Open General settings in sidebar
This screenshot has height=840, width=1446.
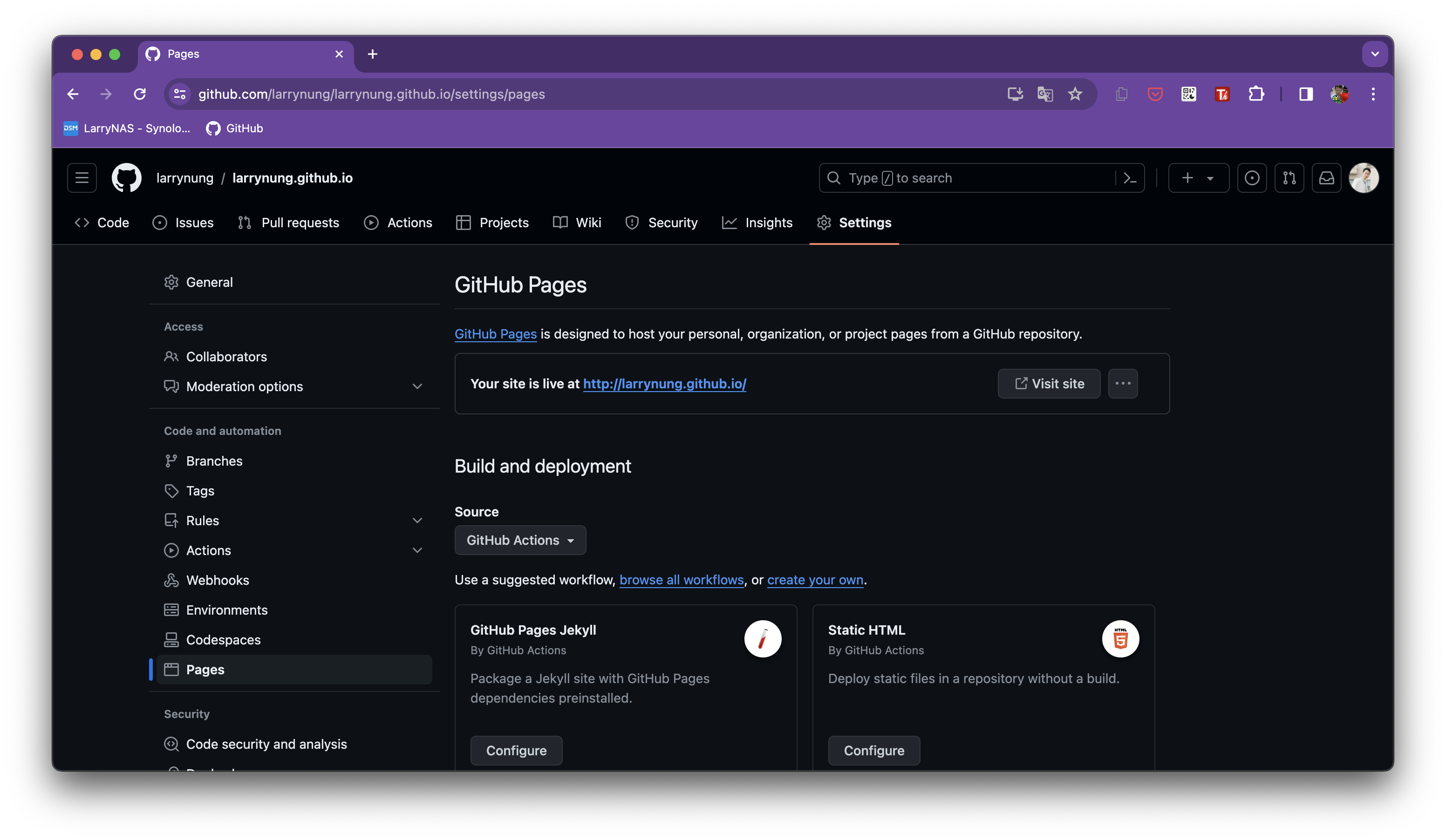[x=294, y=282]
